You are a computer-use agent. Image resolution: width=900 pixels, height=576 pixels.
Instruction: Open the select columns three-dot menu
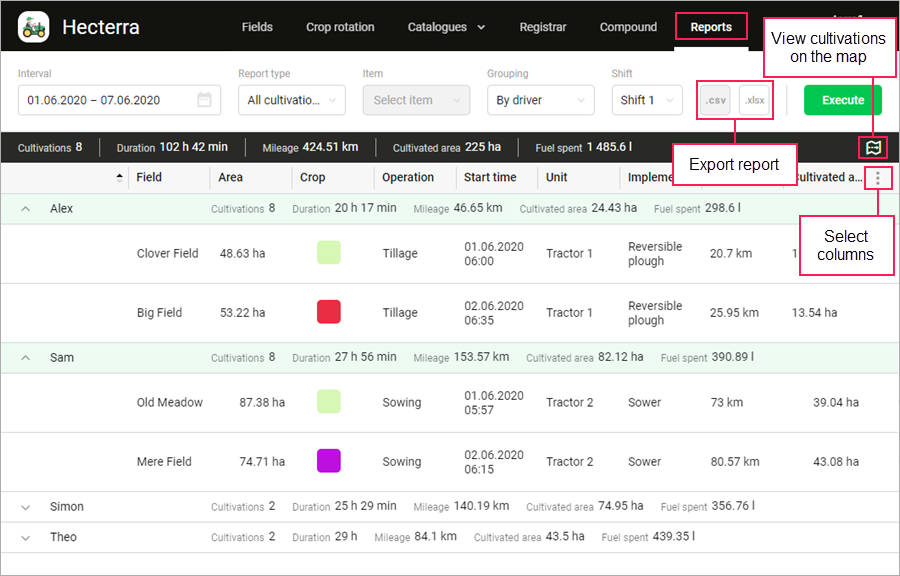[x=877, y=178]
